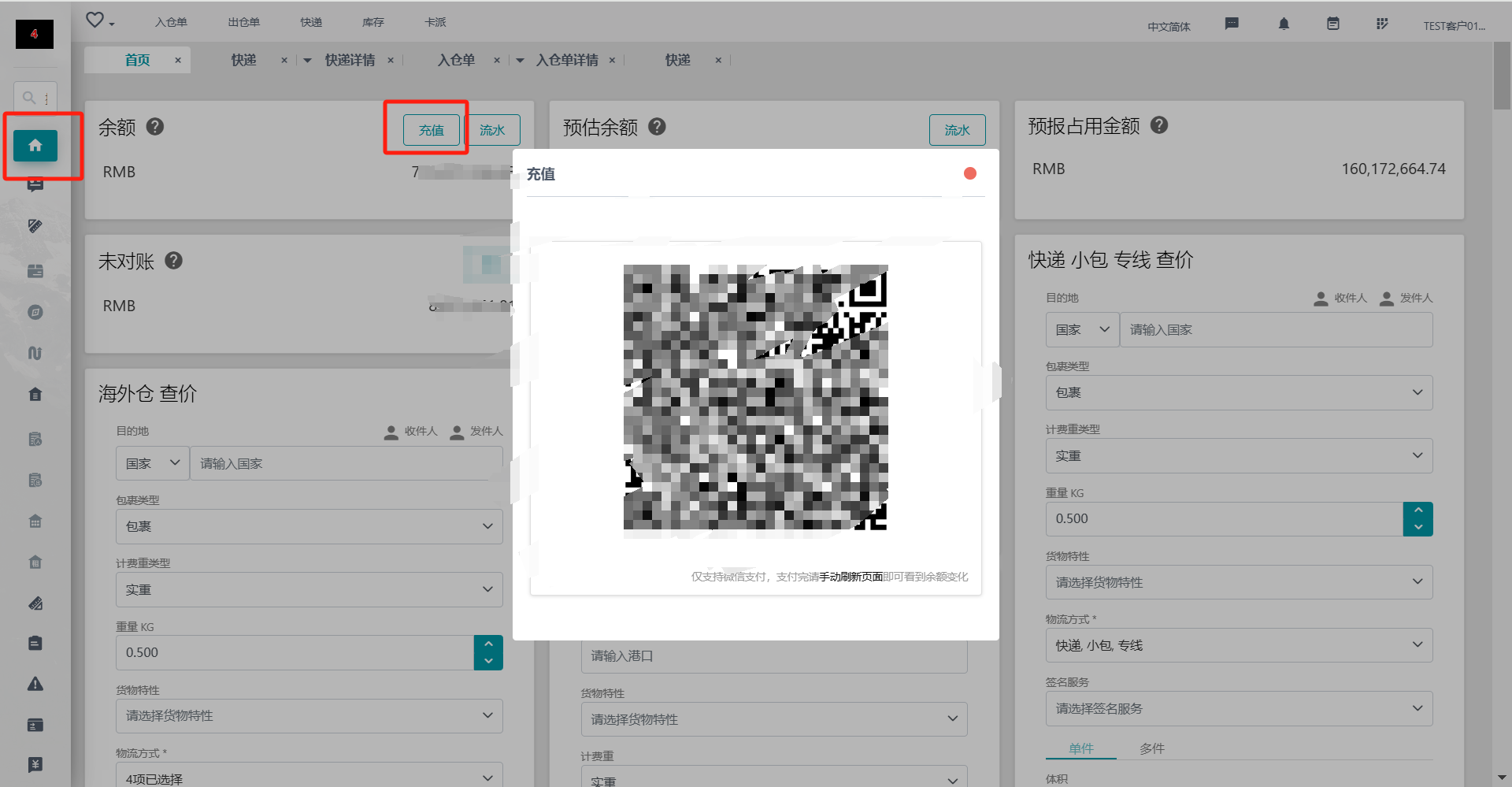
Task: Pick 发件人 in 海外仓 查价 panel
Action: click(x=476, y=432)
